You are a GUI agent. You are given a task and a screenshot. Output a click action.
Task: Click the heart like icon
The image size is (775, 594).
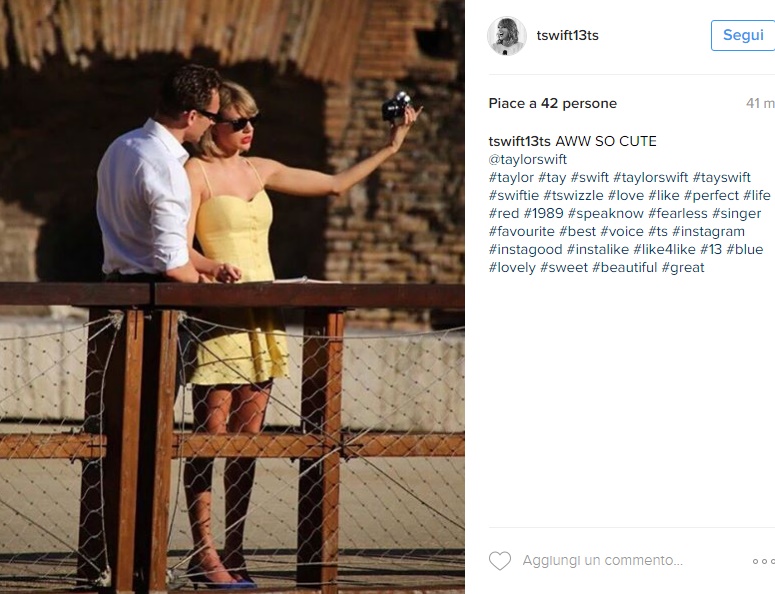[x=500, y=561]
